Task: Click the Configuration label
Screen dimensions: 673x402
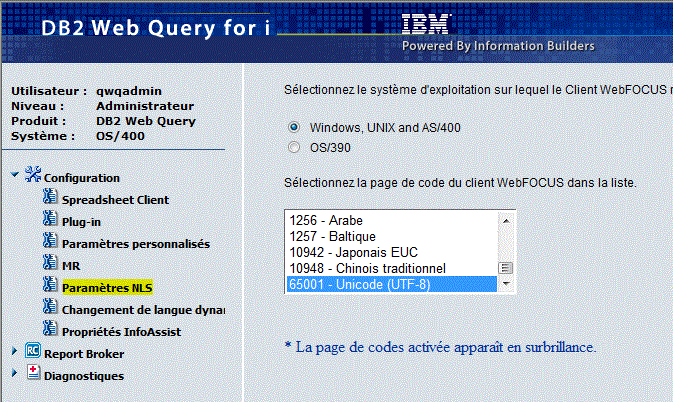Action: click(x=82, y=178)
